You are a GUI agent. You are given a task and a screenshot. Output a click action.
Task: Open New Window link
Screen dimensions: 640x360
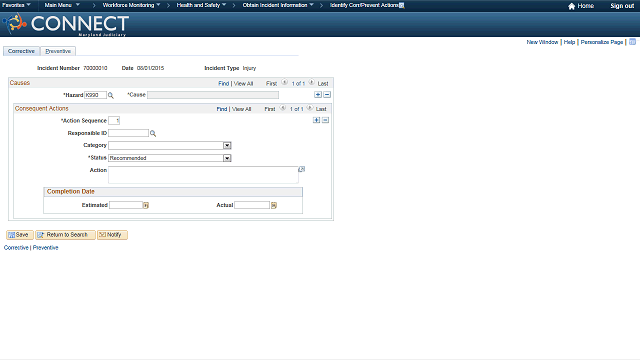(542, 42)
